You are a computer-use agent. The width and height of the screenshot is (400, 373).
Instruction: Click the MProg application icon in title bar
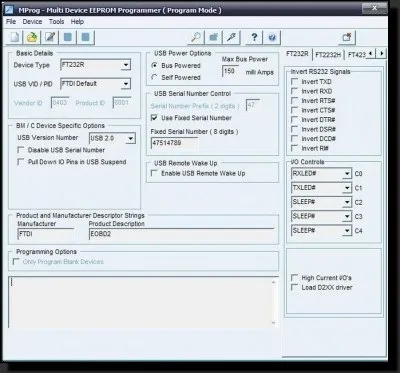(x=9, y=9)
